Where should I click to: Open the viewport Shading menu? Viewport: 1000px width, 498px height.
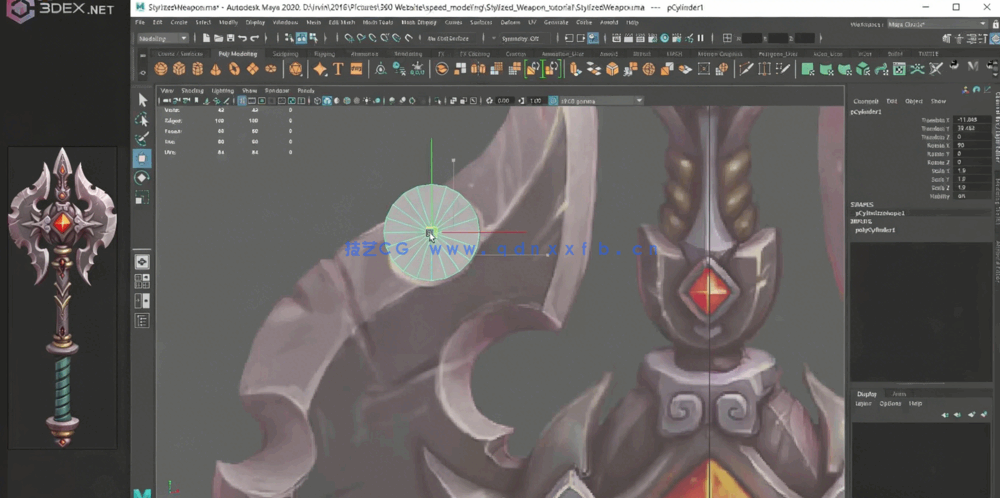coord(192,91)
